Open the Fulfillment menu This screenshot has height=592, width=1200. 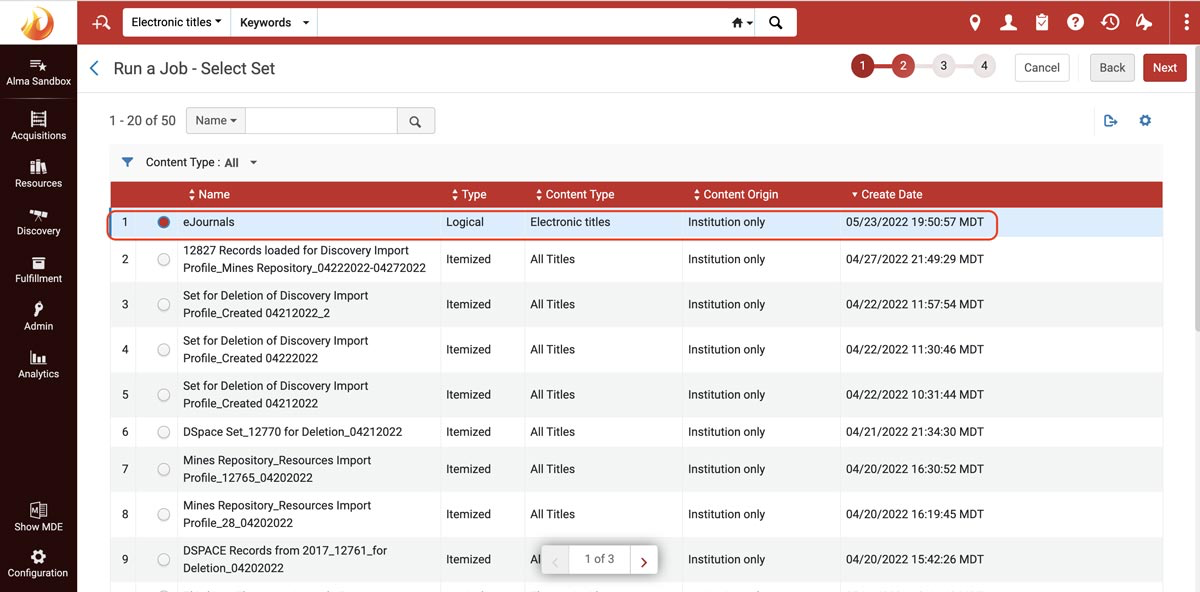point(38,269)
